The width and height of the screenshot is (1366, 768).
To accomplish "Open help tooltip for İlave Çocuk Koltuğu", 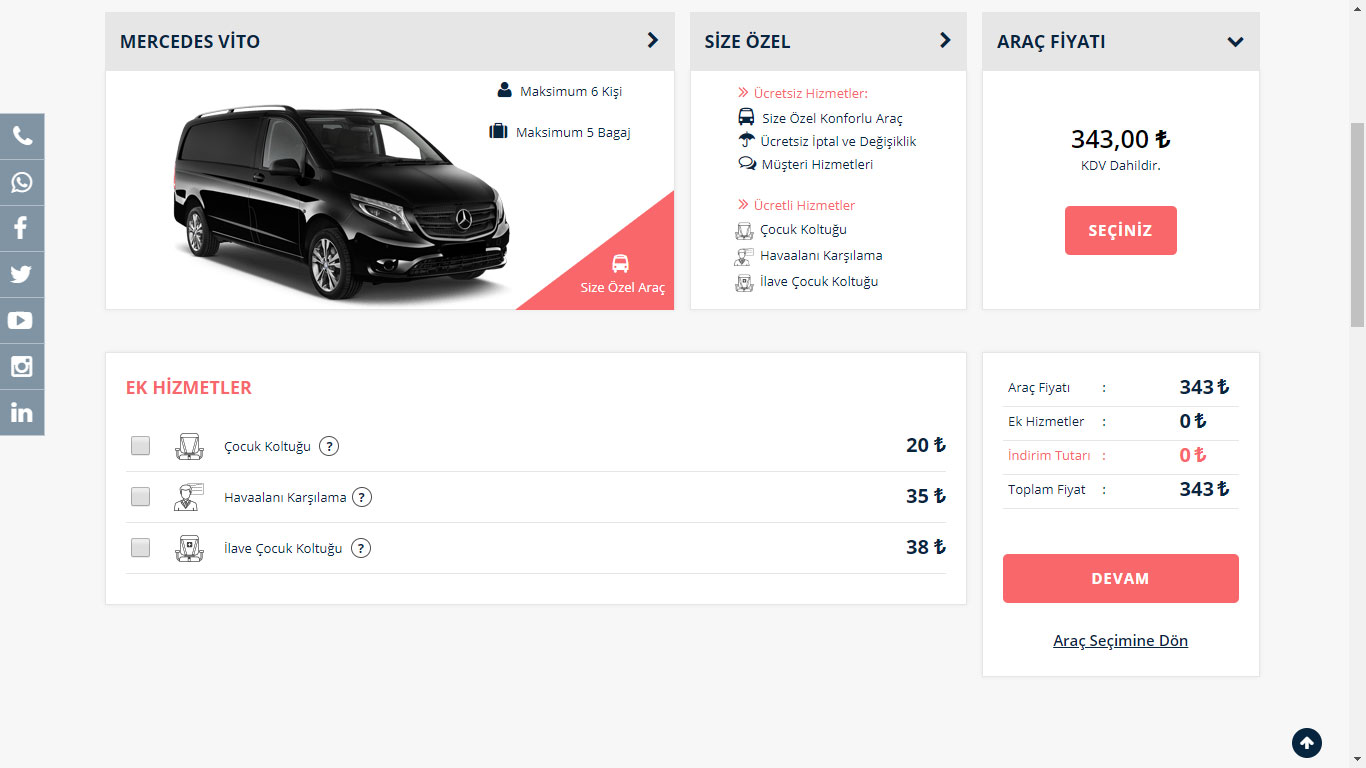I will [361, 548].
